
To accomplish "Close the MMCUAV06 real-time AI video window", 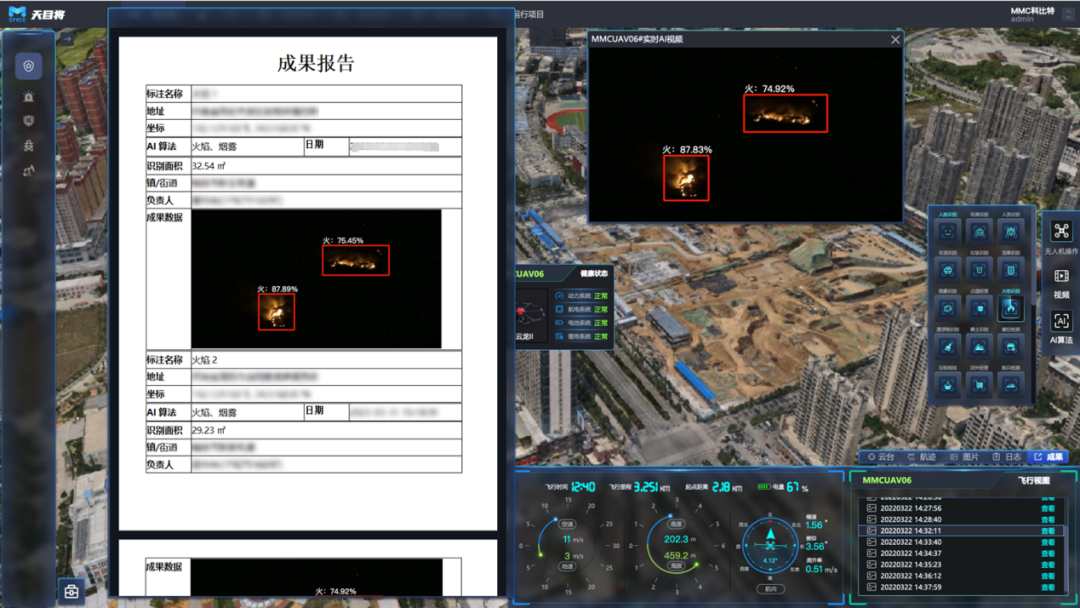I will point(895,40).
